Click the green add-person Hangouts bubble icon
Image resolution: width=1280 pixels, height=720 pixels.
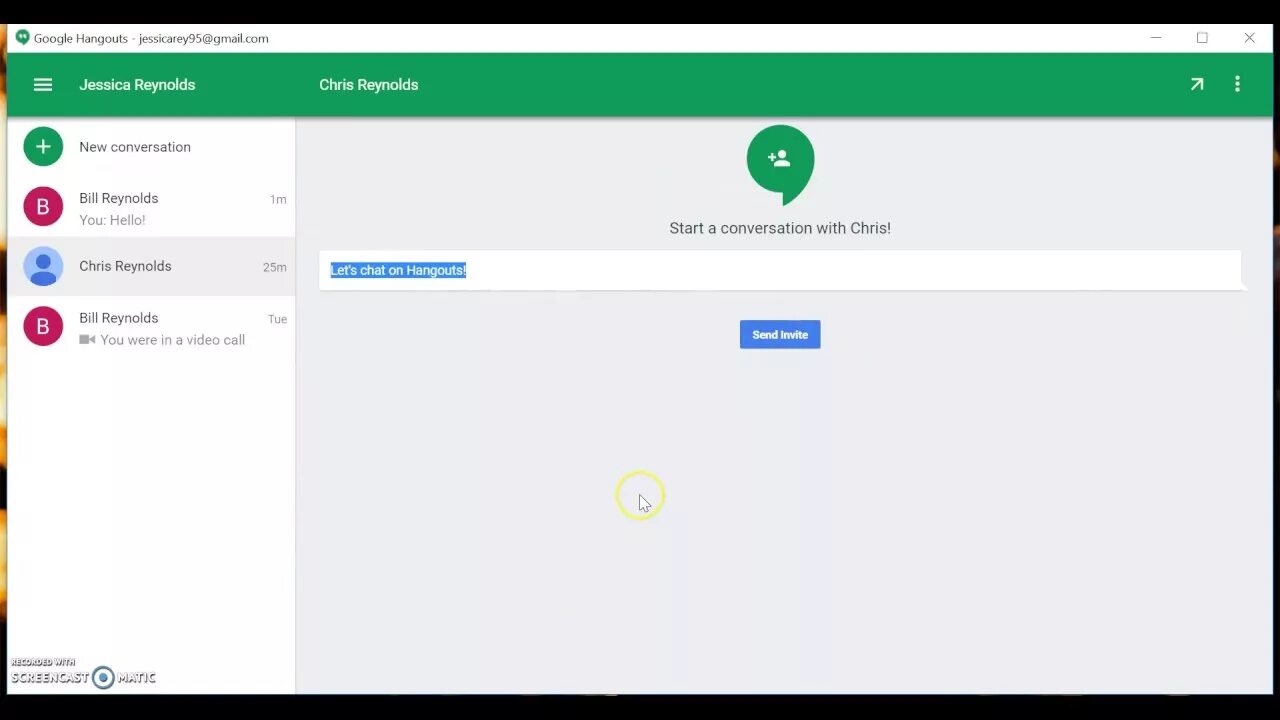point(780,164)
